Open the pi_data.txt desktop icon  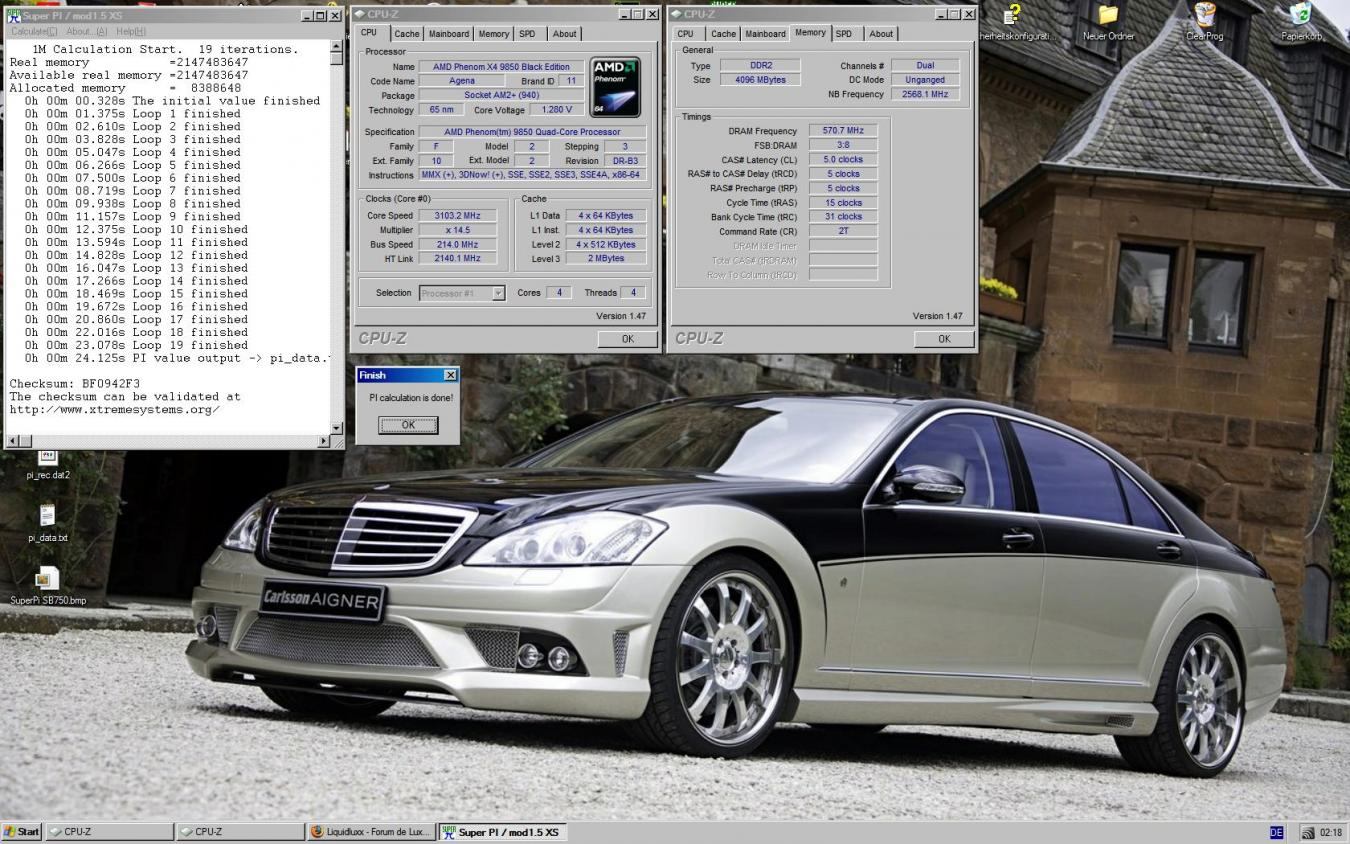(x=47, y=523)
